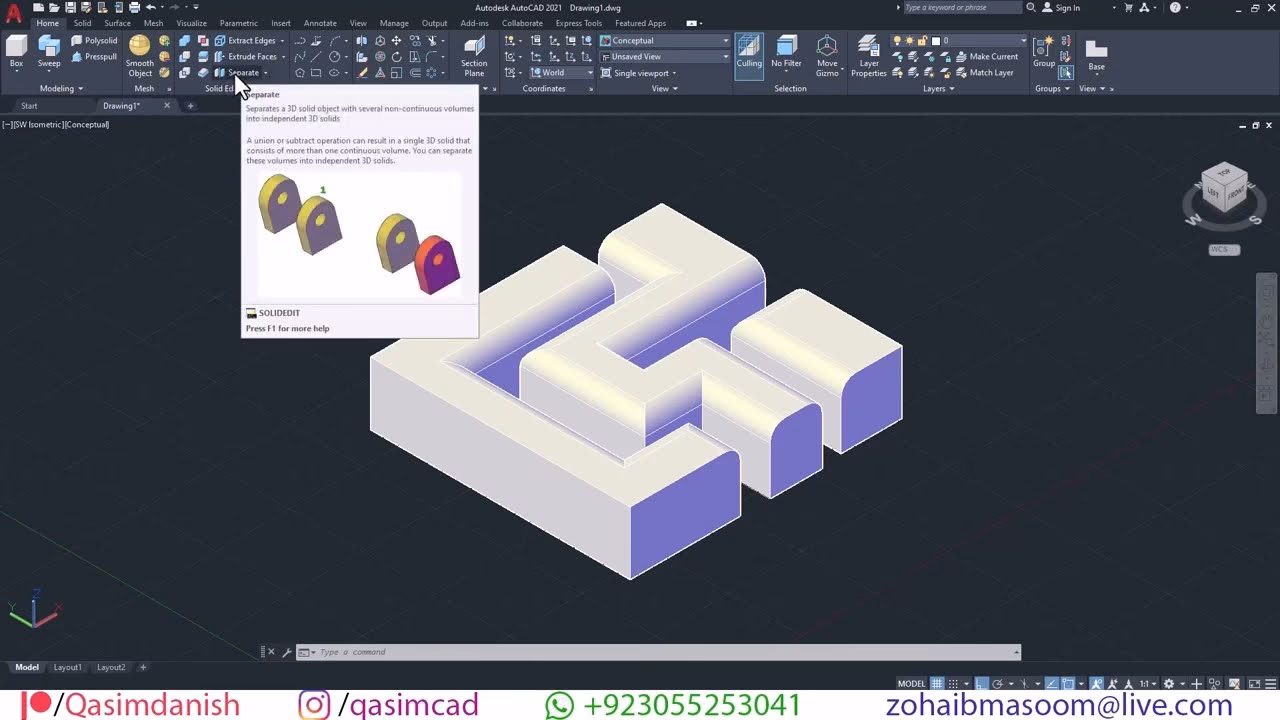Click into the command line input
Viewport: 1280px width, 720px height.
[x=665, y=652]
